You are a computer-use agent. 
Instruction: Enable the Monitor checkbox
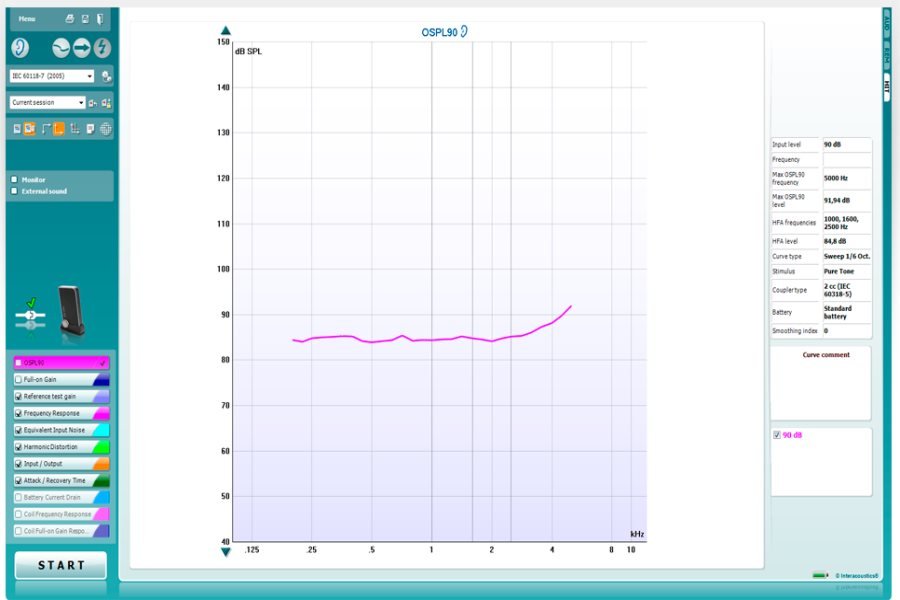click(x=14, y=180)
